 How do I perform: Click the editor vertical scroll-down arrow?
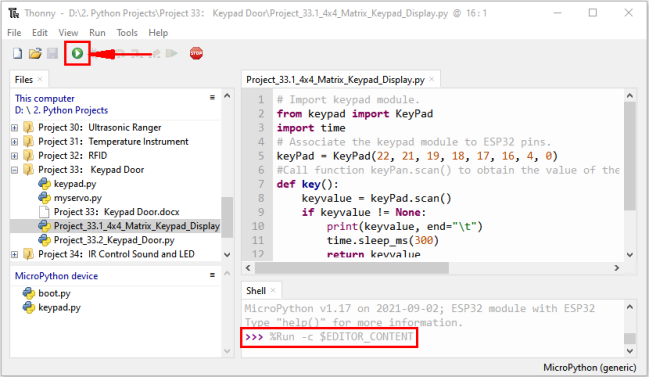click(x=630, y=255)
